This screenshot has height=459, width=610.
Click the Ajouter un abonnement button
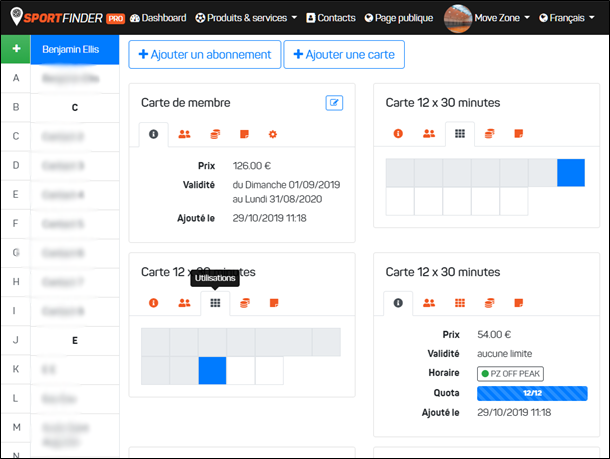[204, 54]
